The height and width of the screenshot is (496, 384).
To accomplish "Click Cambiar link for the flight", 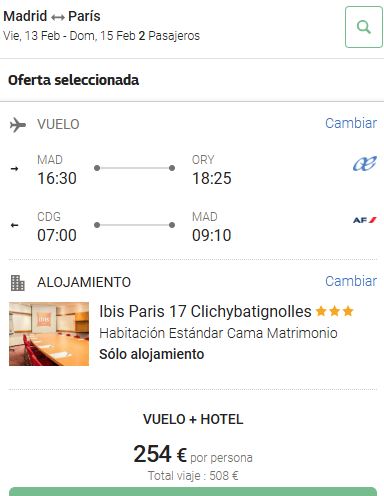I will click(x=351, y=123).
